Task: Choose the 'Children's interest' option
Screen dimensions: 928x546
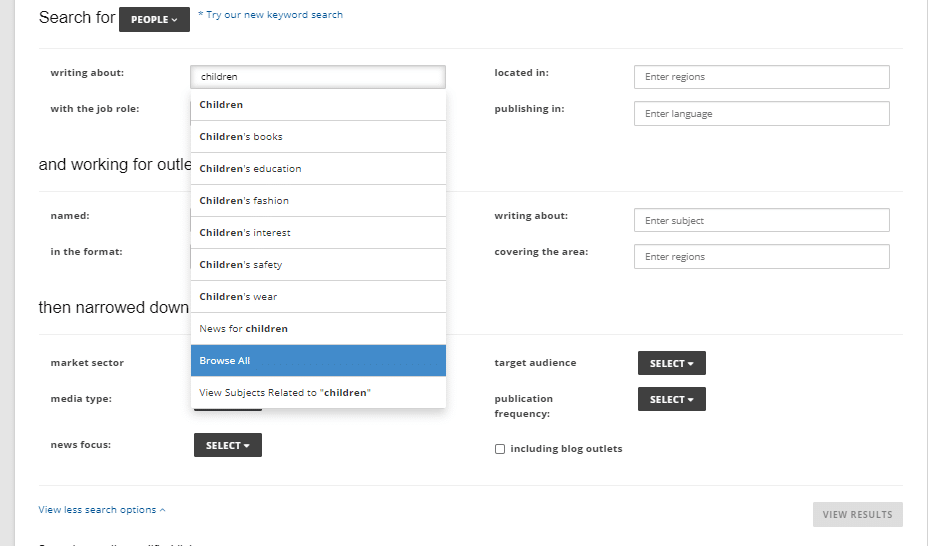Action: 317,233
